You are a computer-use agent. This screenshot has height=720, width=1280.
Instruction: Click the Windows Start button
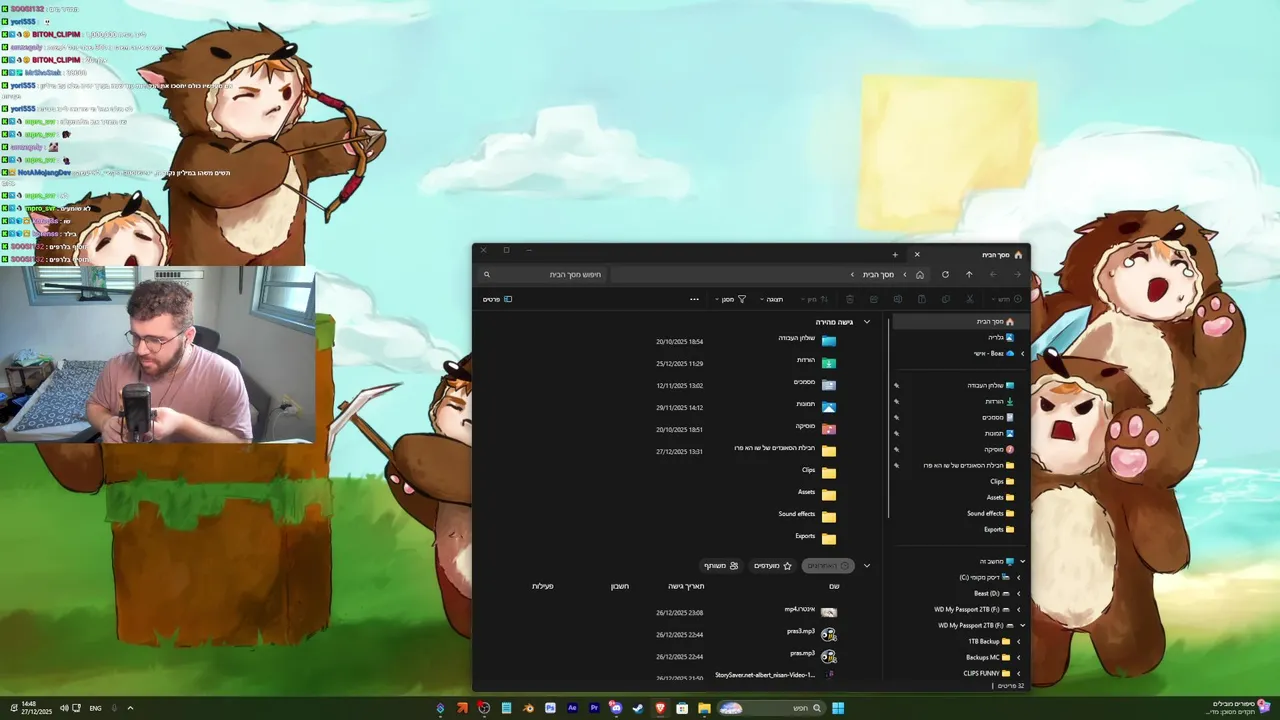(838, 708)
